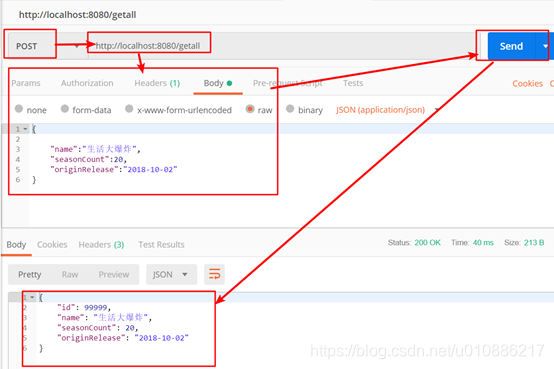The width and height of the screenshot is (554, 369).
Task: Toggle the wrap lines icon
Action: coord(214,274)
